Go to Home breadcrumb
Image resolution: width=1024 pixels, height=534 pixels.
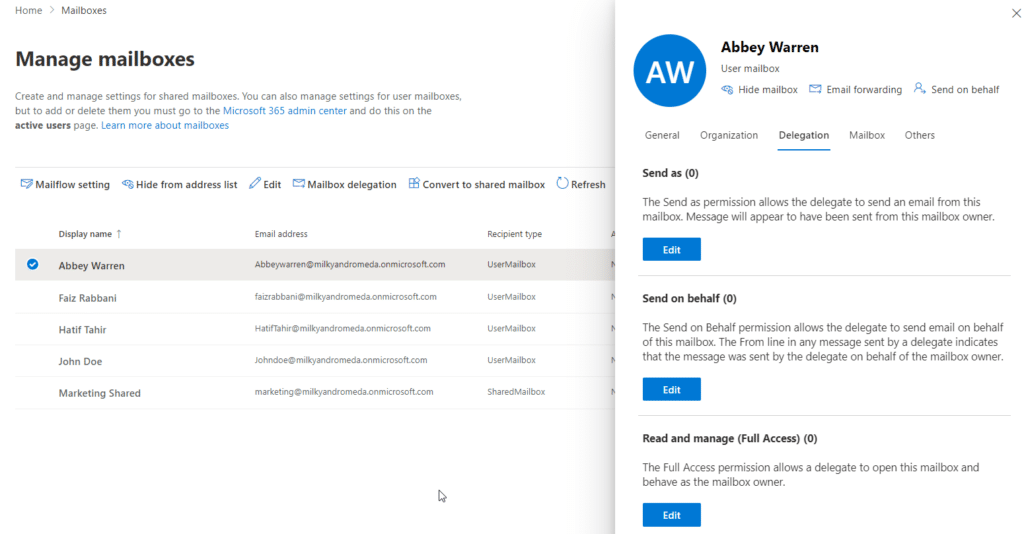tap(29, 10)
